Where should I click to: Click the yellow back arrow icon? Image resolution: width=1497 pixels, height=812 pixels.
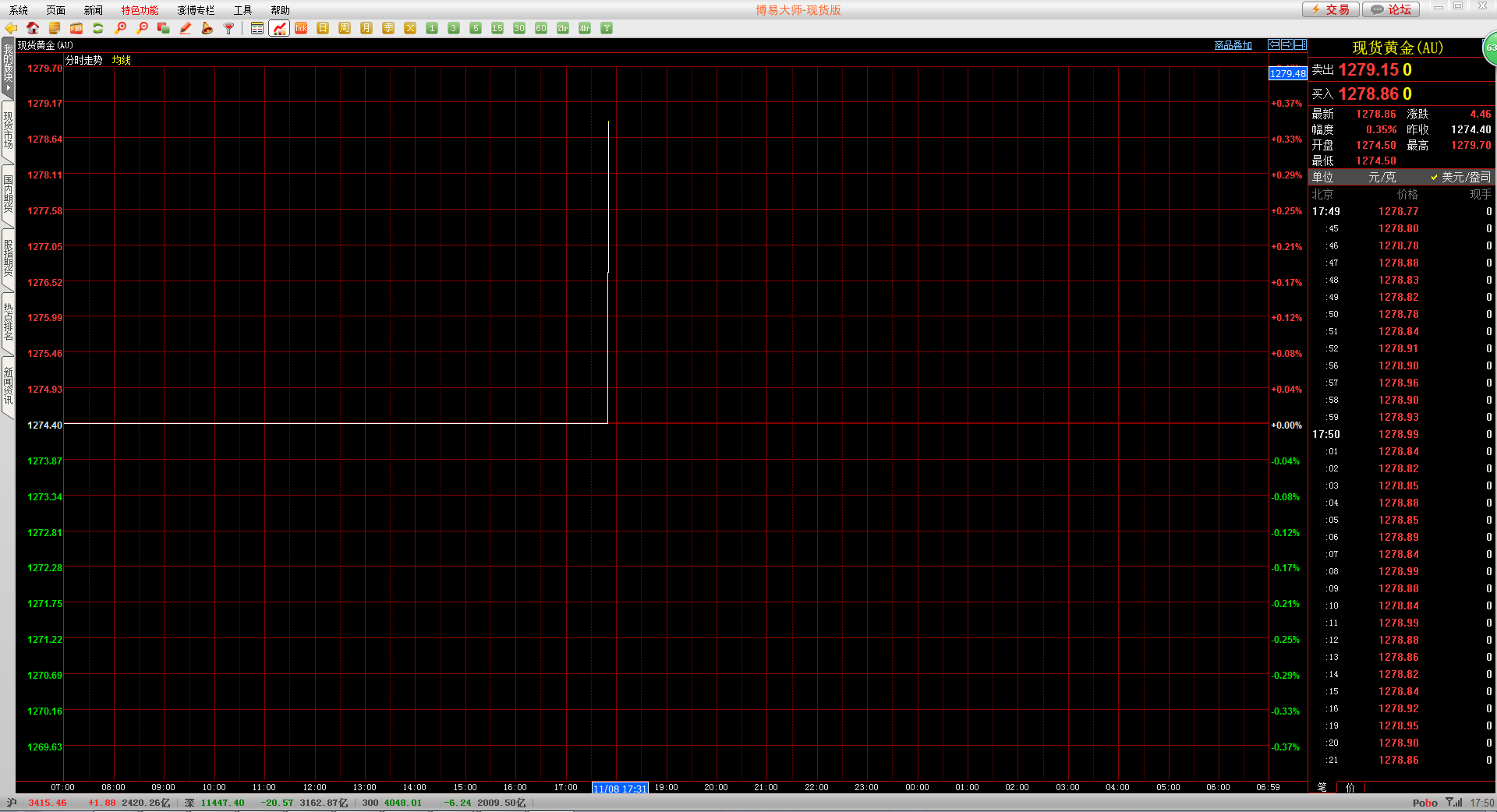pos(11,28)
